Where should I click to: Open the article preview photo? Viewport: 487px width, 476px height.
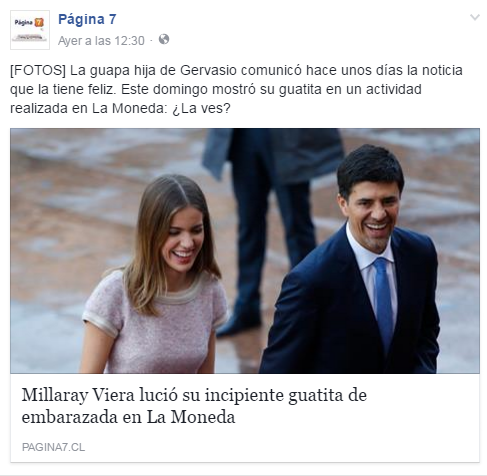245,251
